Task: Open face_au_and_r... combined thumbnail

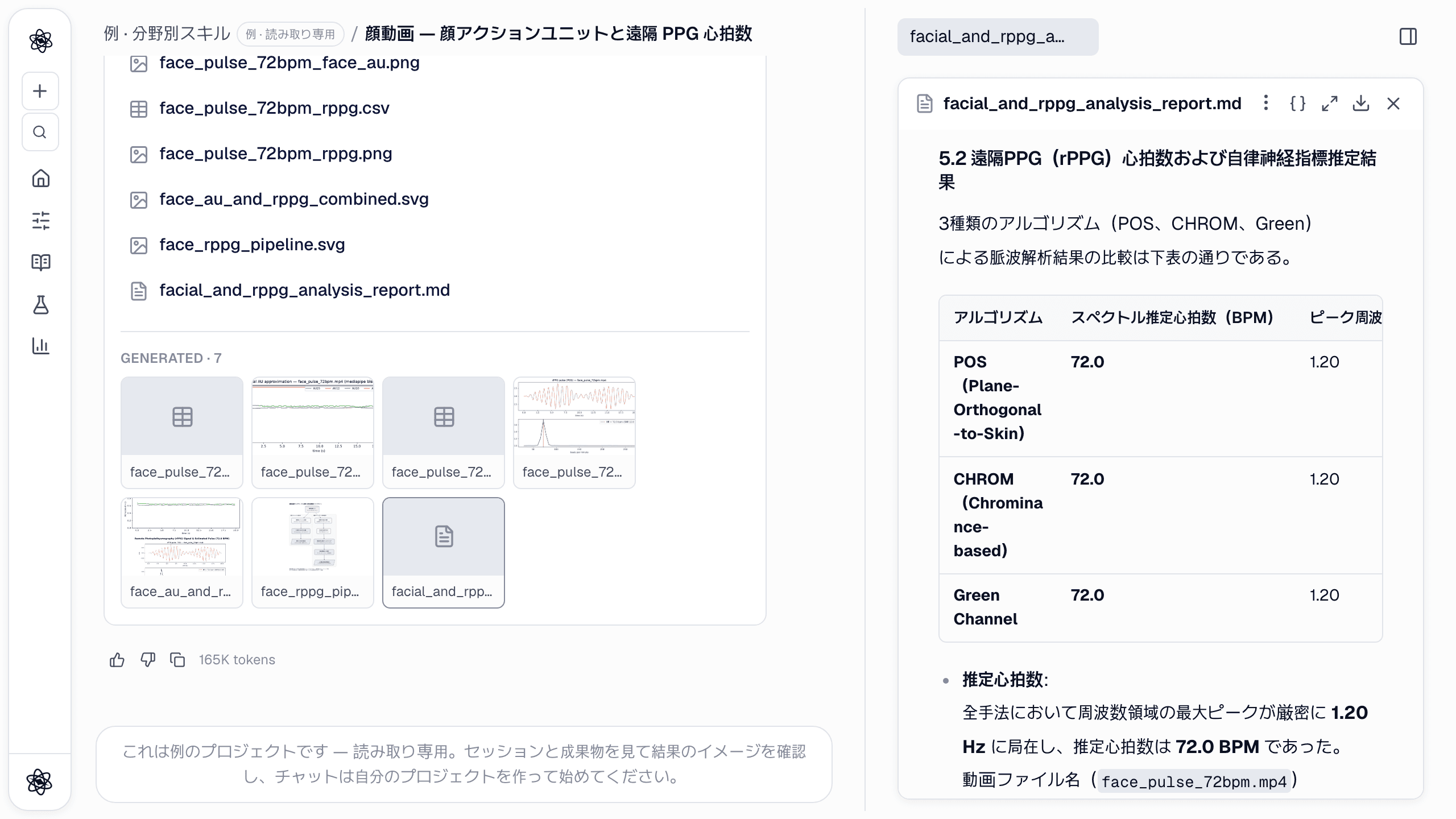Action: click(182, 553)
